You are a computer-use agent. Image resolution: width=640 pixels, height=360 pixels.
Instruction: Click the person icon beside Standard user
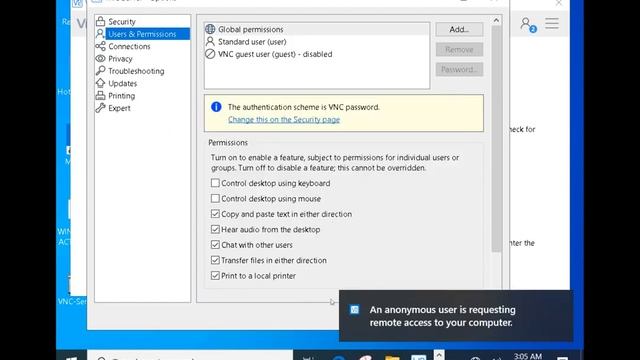click(x=210, y=41)
